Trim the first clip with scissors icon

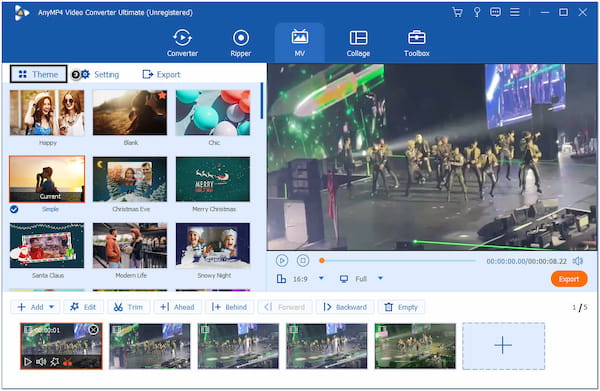coord(67,362)
